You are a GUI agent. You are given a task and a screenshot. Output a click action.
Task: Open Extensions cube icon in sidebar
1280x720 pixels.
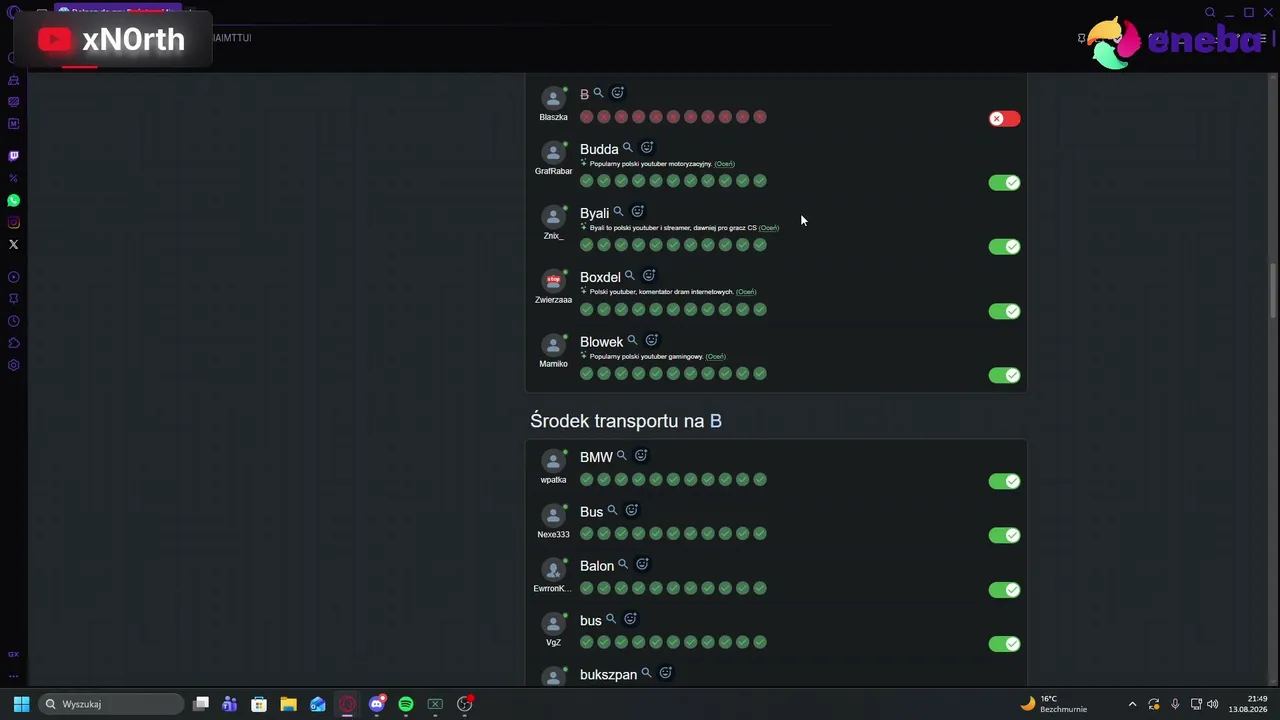pyautogui.click(x=13, y=343)
